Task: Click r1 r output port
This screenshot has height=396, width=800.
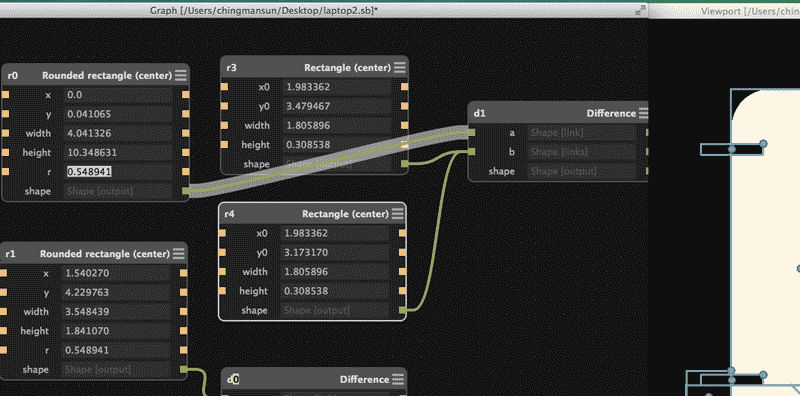Action: 184,350
